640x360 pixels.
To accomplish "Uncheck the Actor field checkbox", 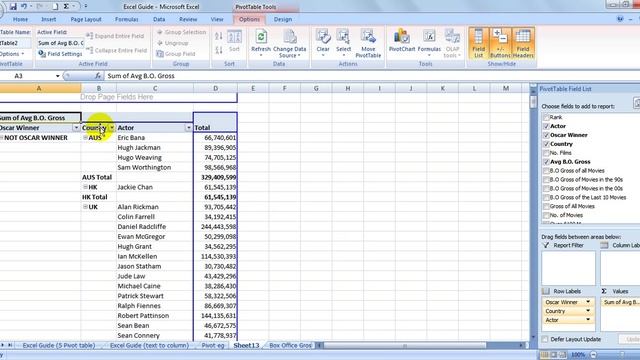I will (x=546, y=126).
